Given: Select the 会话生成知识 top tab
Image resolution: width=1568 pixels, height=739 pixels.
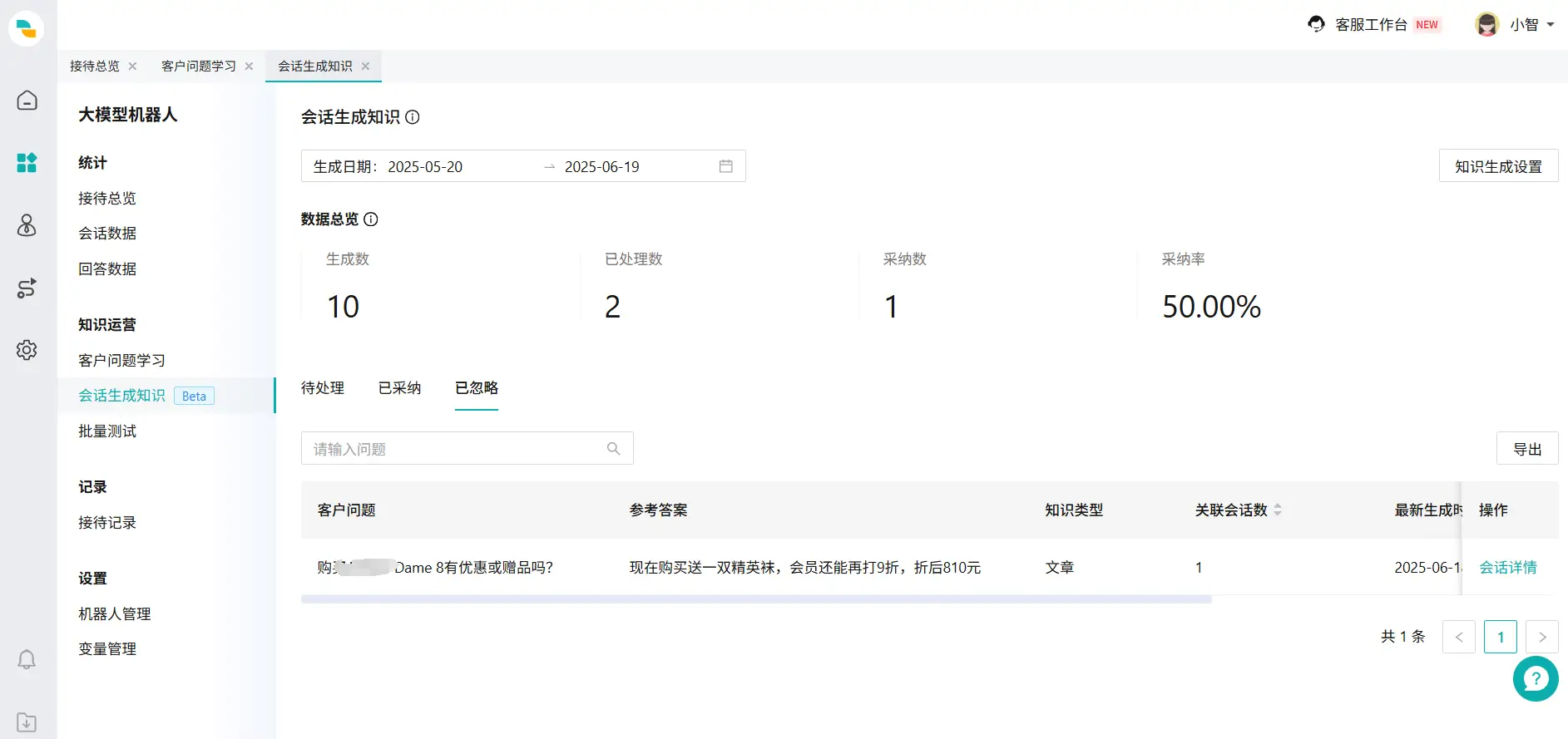Looking at the screenshot, I should tap(315, 67).
